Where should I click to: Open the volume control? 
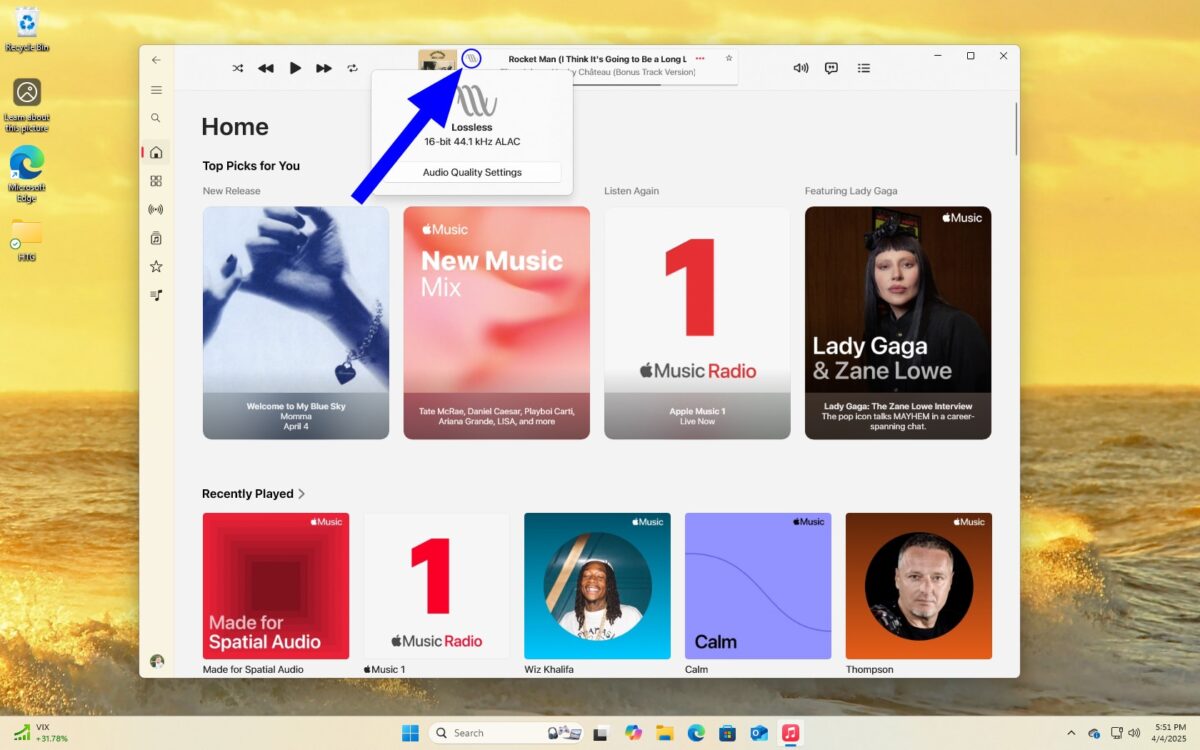tap(801, 68)
